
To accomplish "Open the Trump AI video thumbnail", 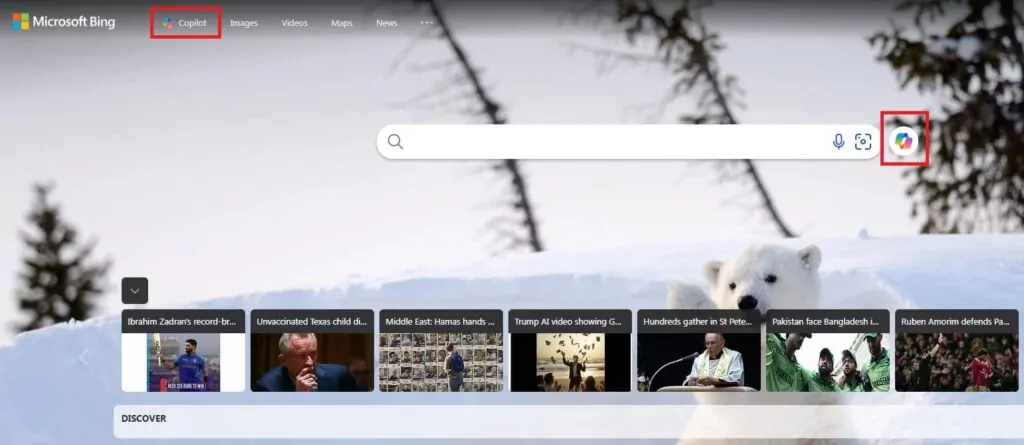I will click(570, 363).
